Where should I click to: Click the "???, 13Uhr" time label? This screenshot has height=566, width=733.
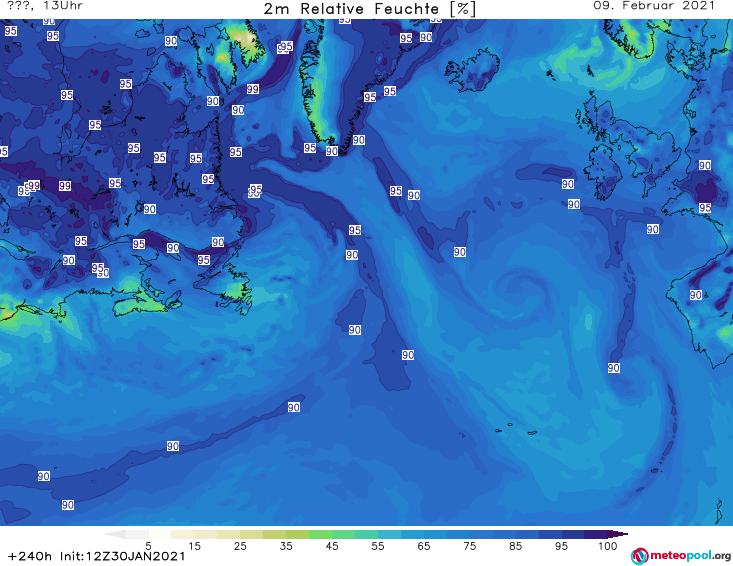45,6
